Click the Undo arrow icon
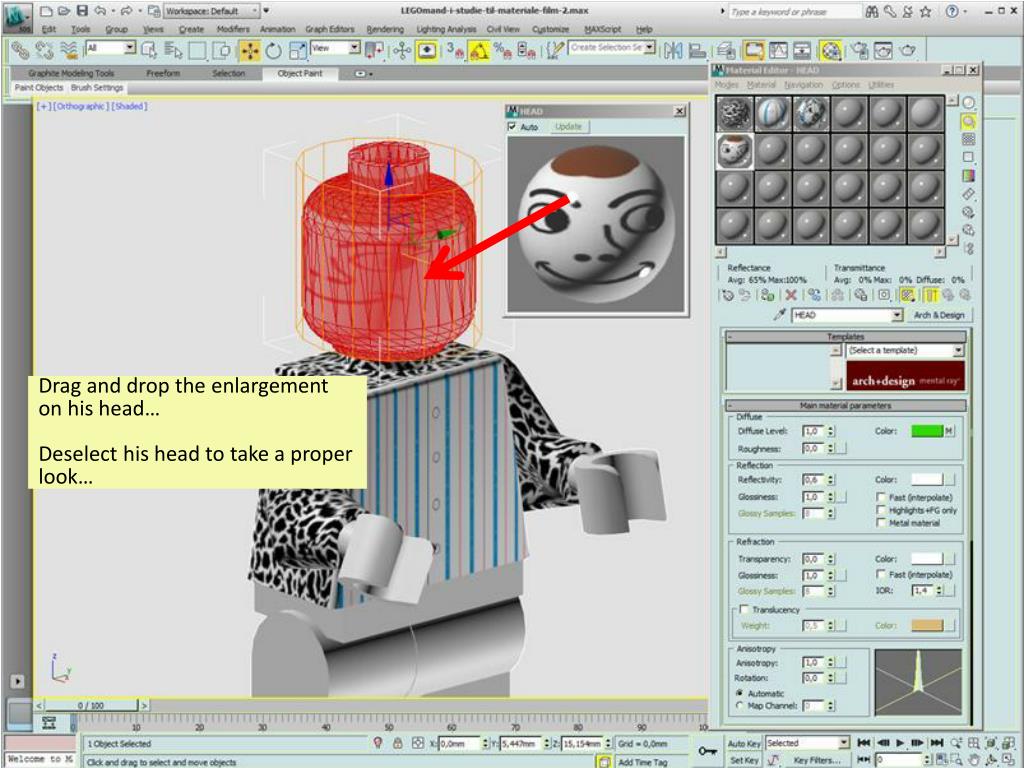 pyautogui.click(x=100, y=11)
